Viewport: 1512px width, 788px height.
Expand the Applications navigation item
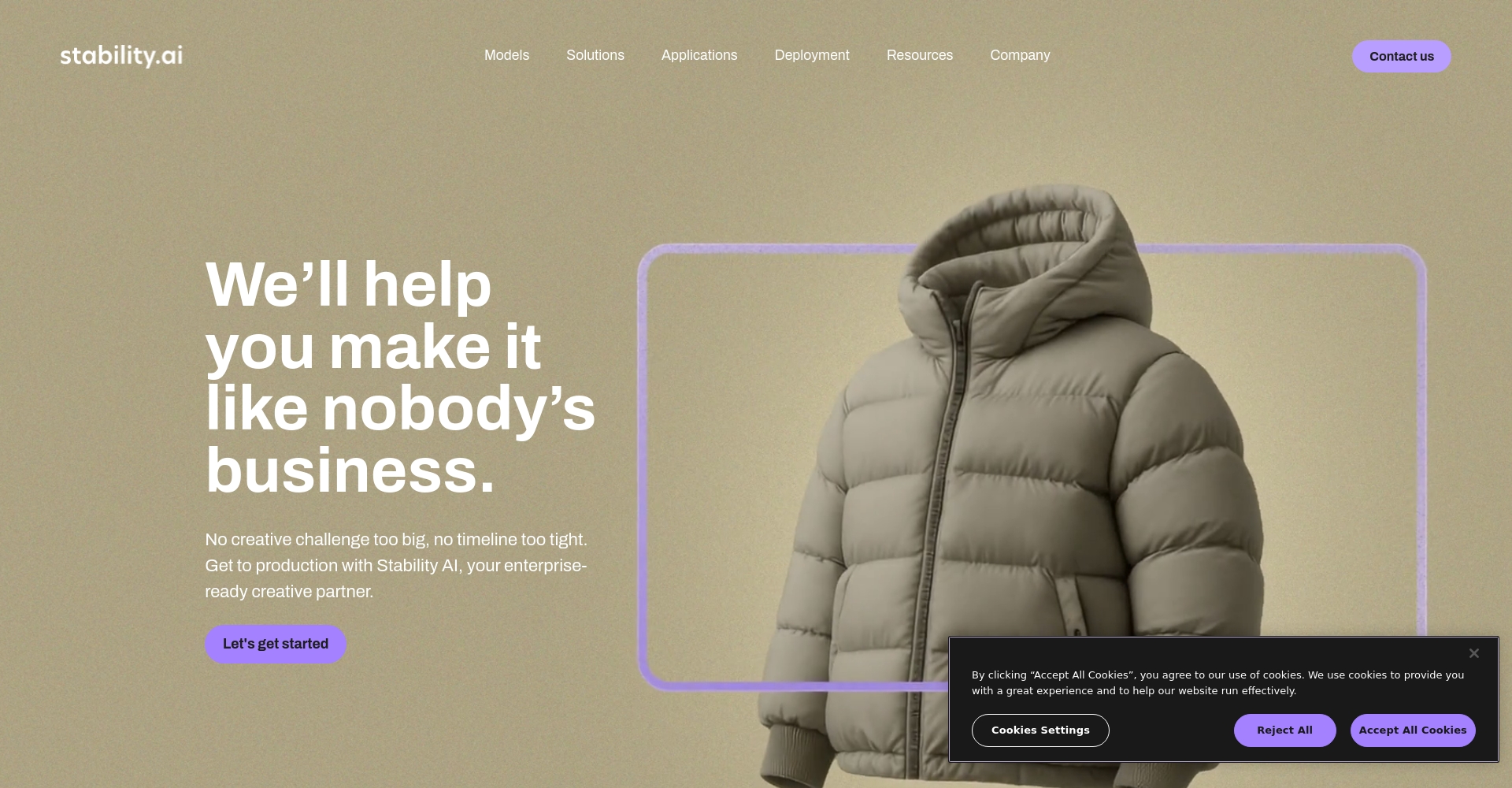(x=699, y=55)
